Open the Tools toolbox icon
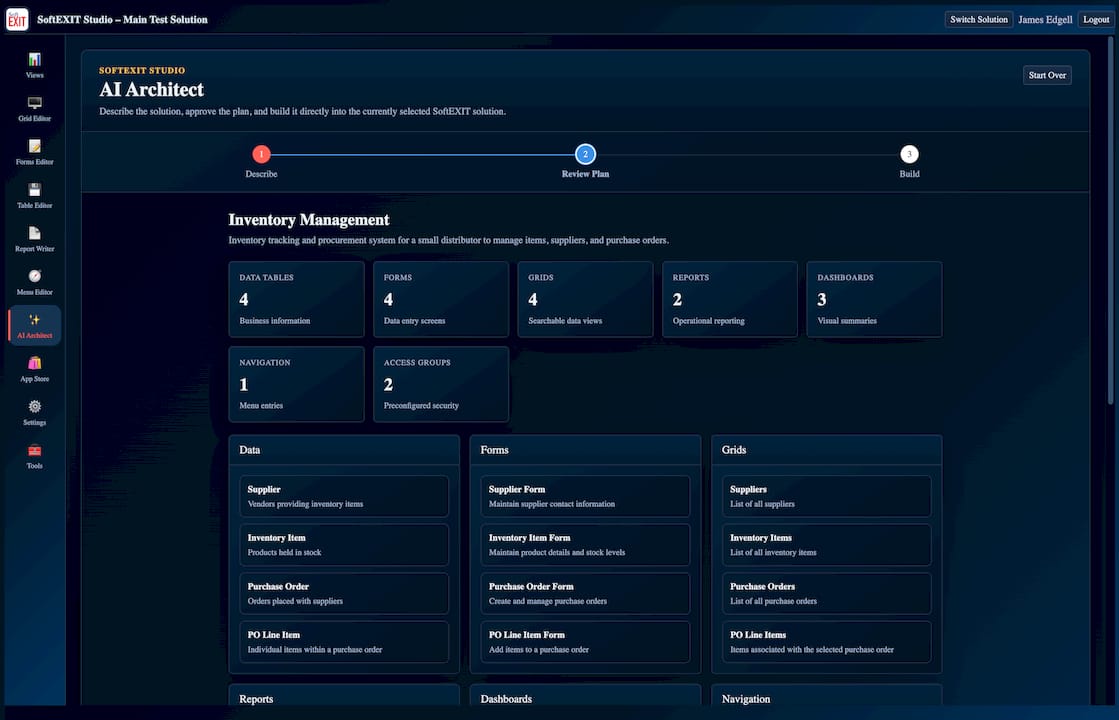This screenshot has height=720, width=1119. click(x=34, y=450)
